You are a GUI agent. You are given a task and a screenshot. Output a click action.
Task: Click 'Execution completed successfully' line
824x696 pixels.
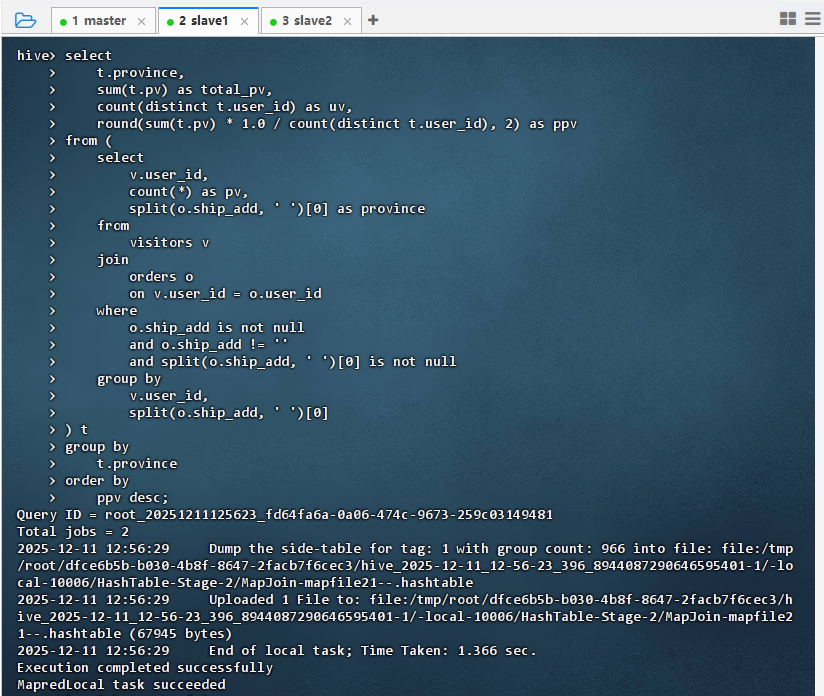point(145,668)
